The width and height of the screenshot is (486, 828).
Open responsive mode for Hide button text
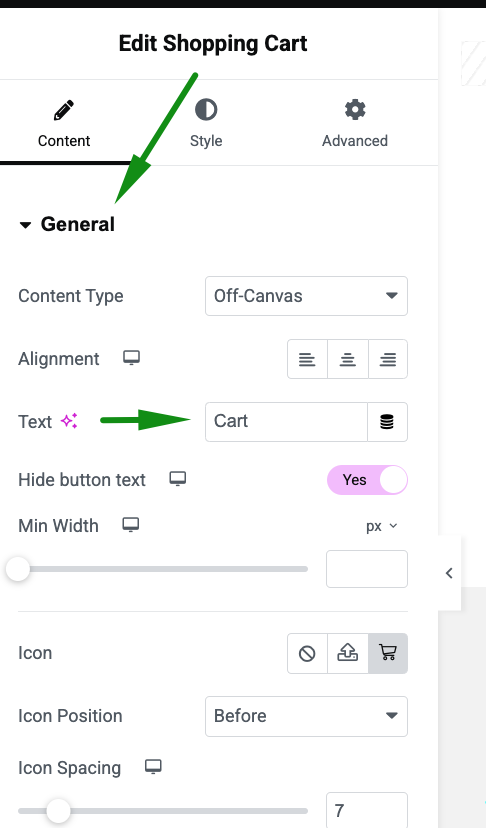(x=177, y=479)
